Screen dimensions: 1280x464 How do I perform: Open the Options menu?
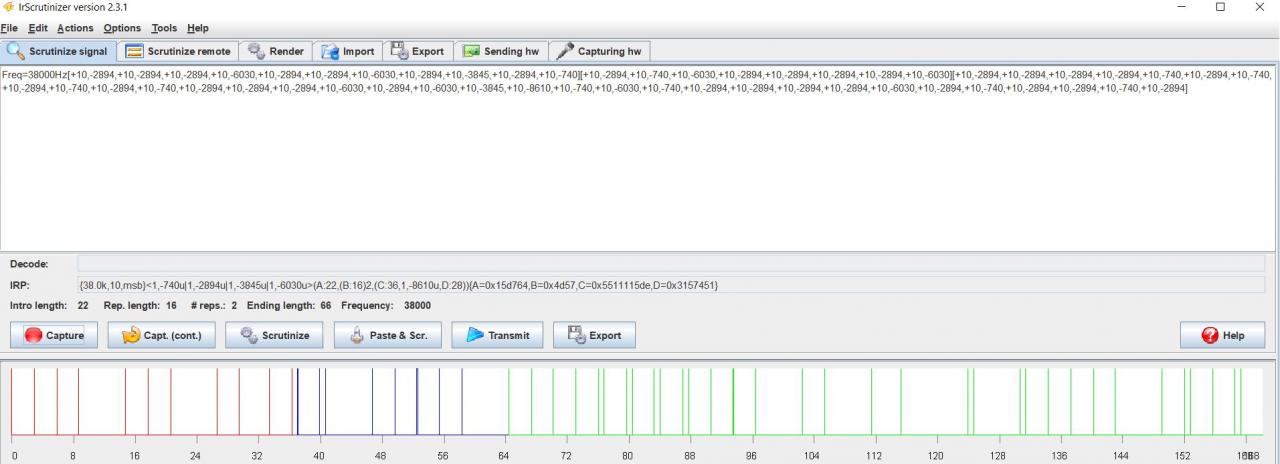pos(122,28)
